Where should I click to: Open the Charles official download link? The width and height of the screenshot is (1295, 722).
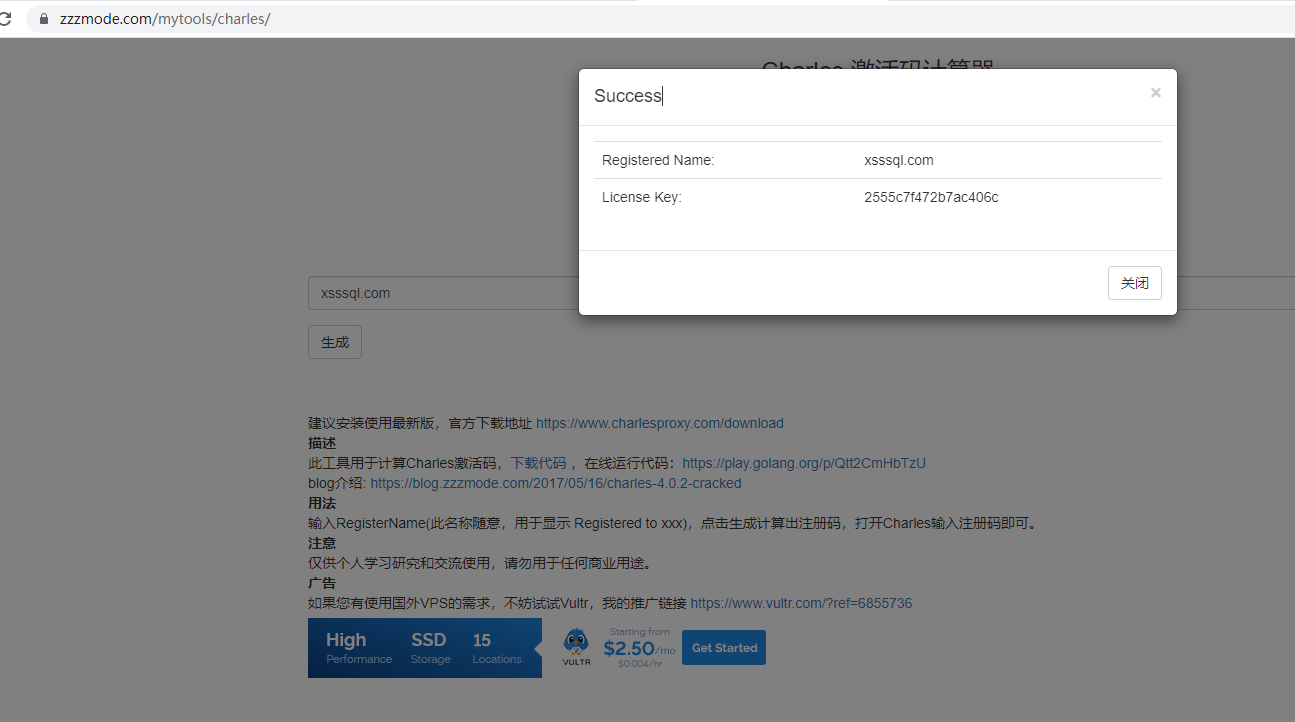pyautogui.click(x=659, y=422)
